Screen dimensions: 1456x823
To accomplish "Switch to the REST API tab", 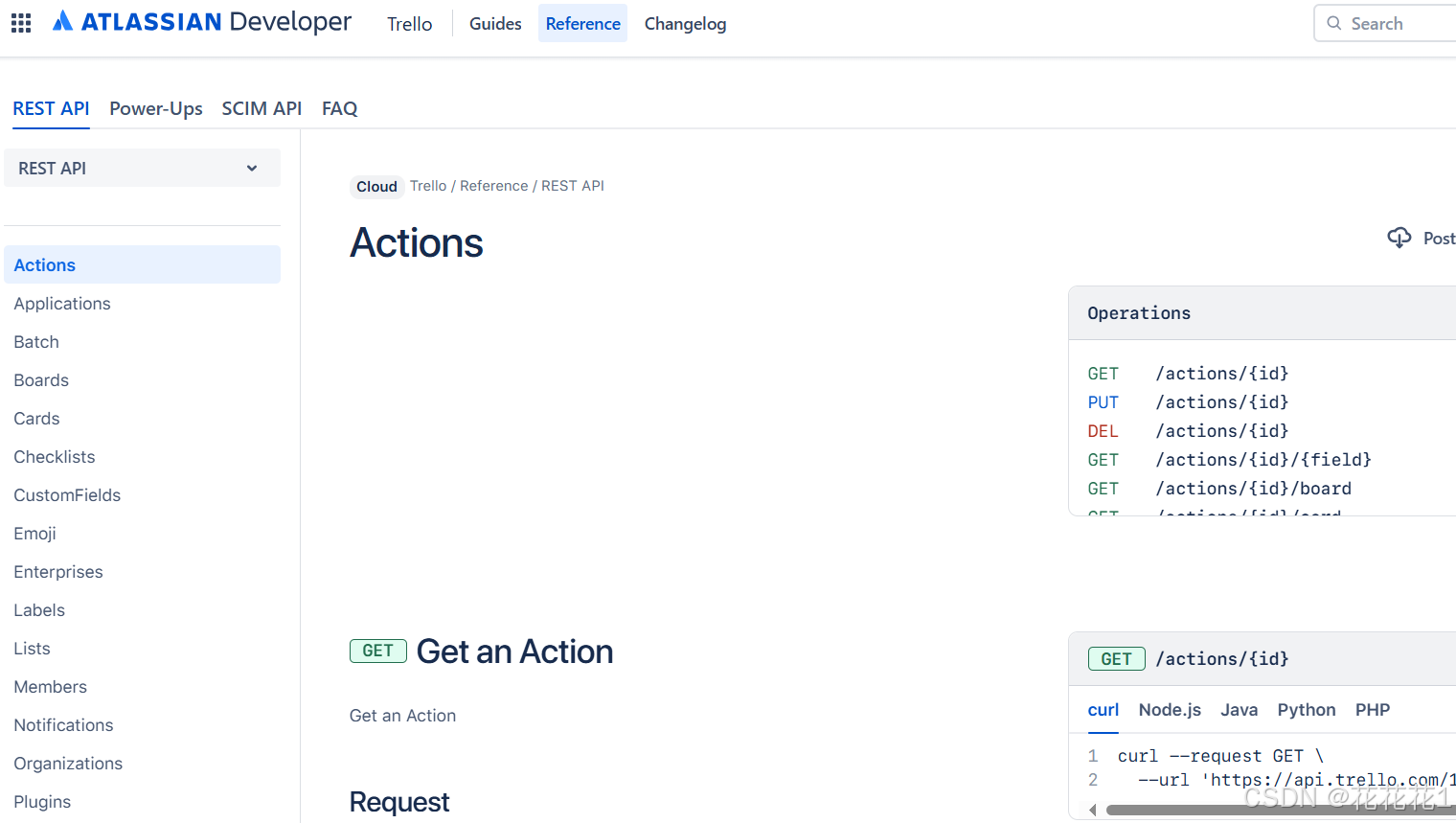I will 51,108.
